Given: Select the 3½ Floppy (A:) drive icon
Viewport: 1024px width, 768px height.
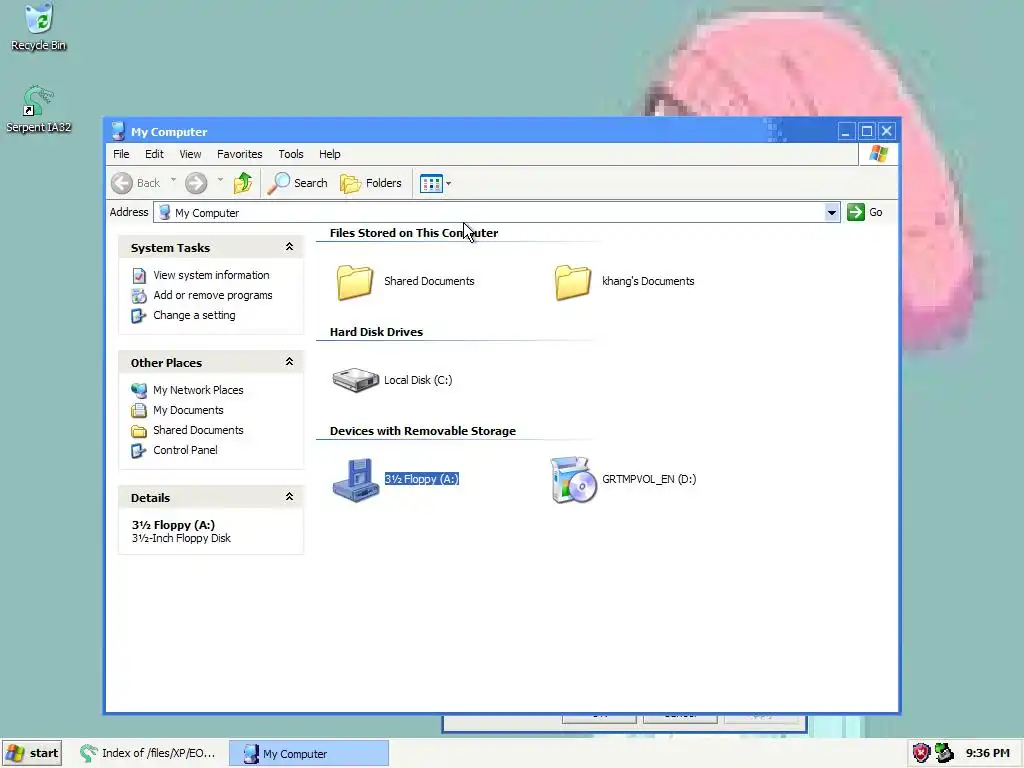Looking at the screenshot, I should point(355,480).
